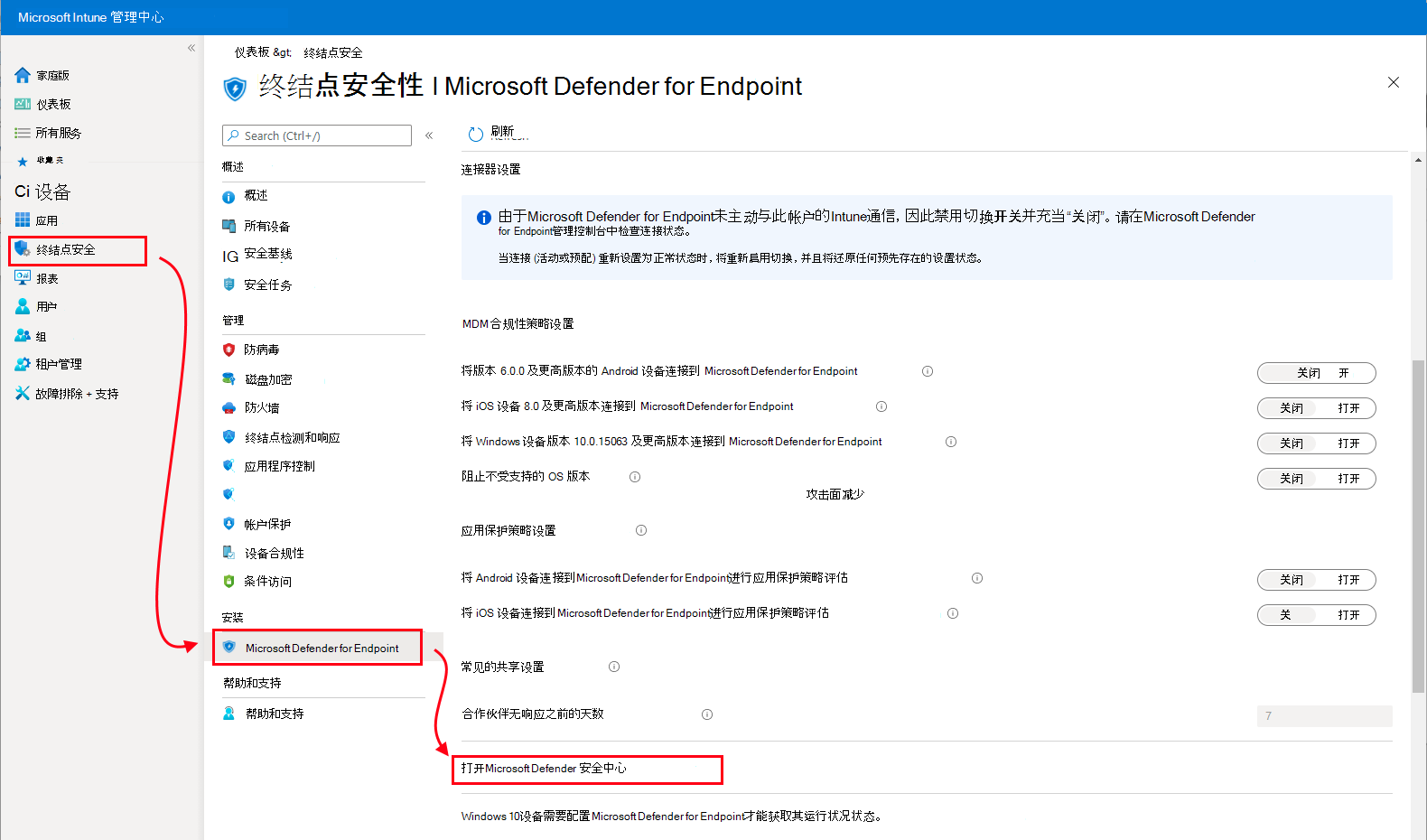Click the Microsoft Intune admin center title
The width and height of the screenshot is (1427, 840).
click(x=91, y=17)
